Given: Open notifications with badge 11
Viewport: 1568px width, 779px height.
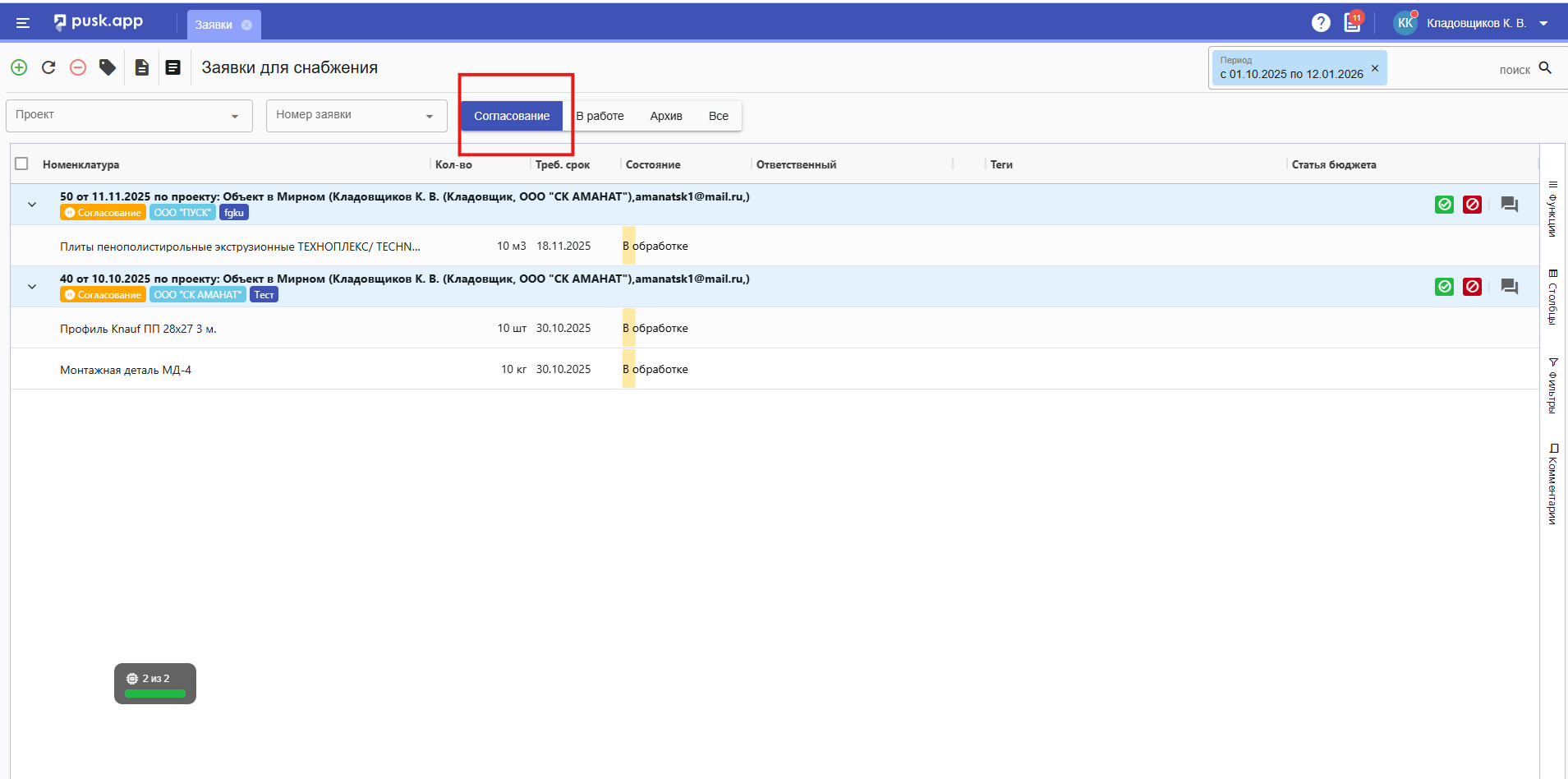Looking at the screenshot, I should click(x=1352, y=23).
